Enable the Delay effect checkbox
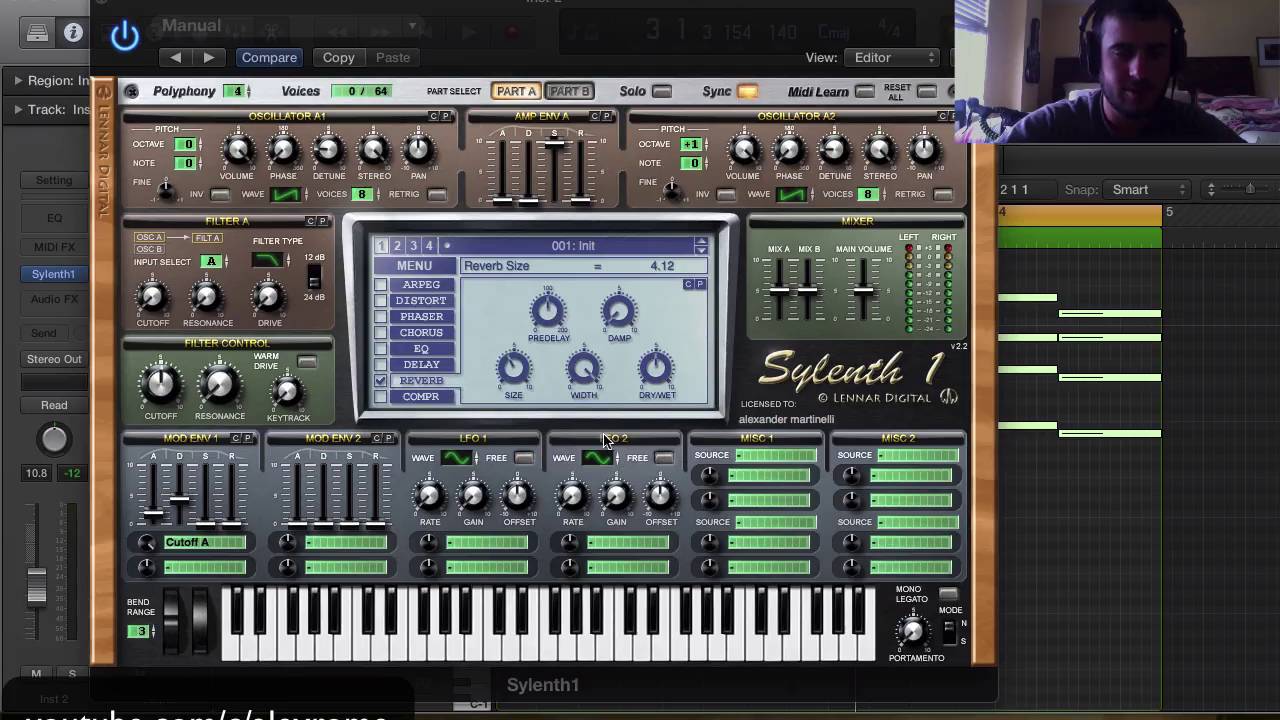Viewport: 1280px width, 720px height. pos(380,365)
